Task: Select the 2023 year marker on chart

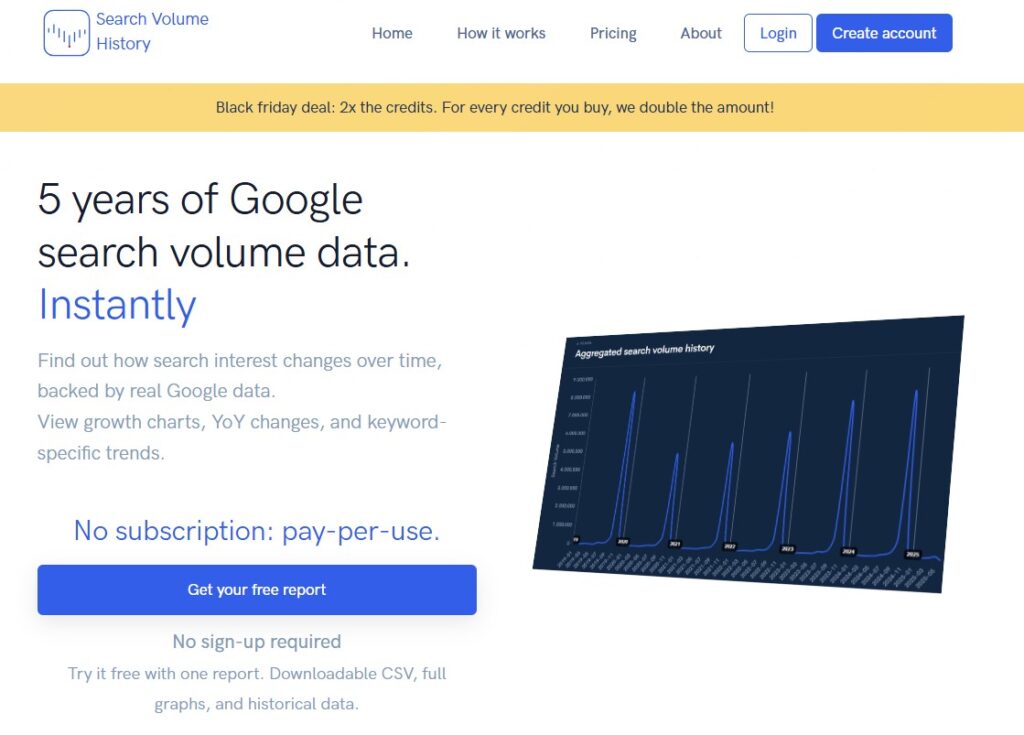Action: pyautogui.click(x=787, y=549)
